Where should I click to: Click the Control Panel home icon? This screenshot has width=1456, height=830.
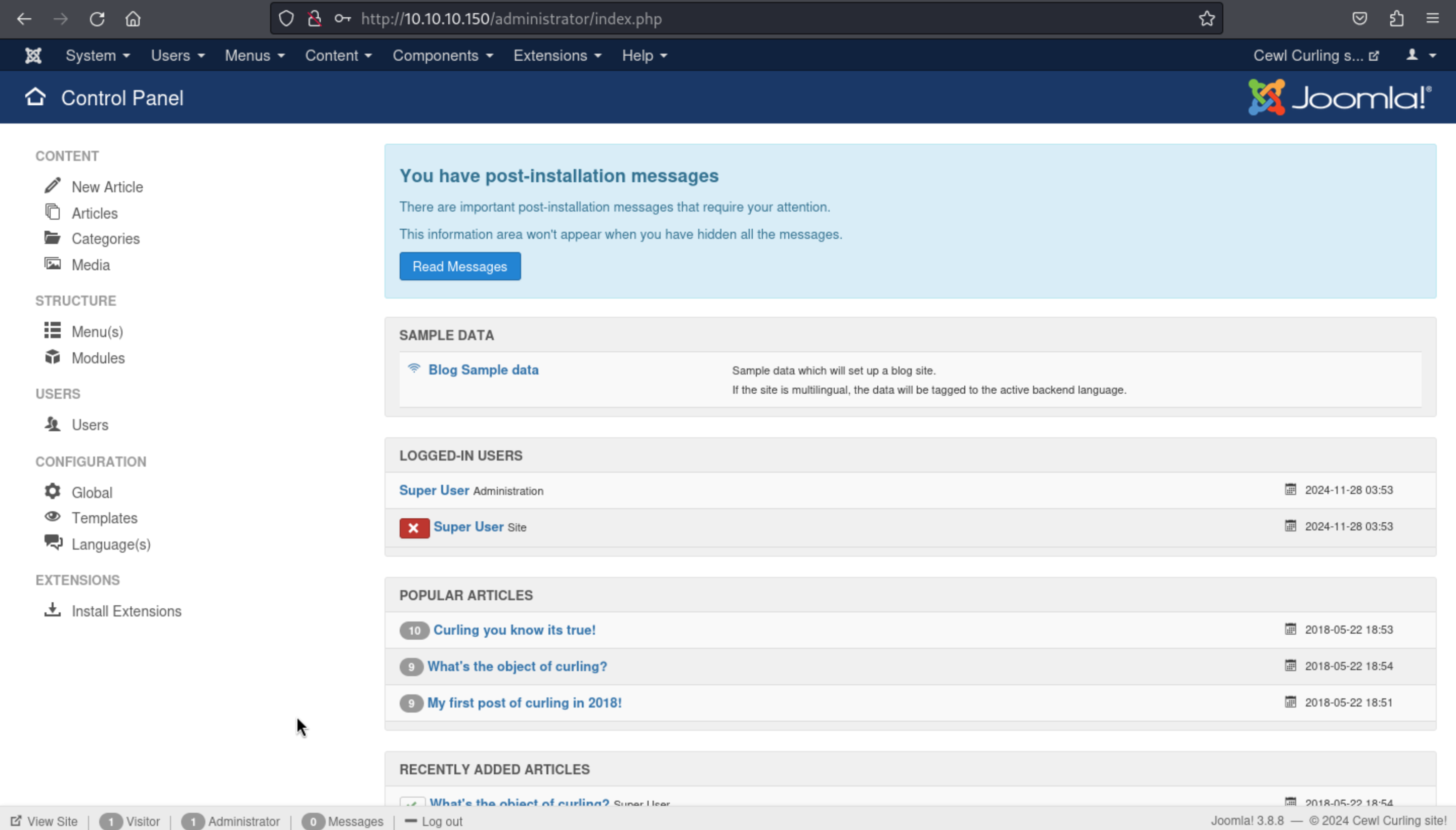(35, 98)
